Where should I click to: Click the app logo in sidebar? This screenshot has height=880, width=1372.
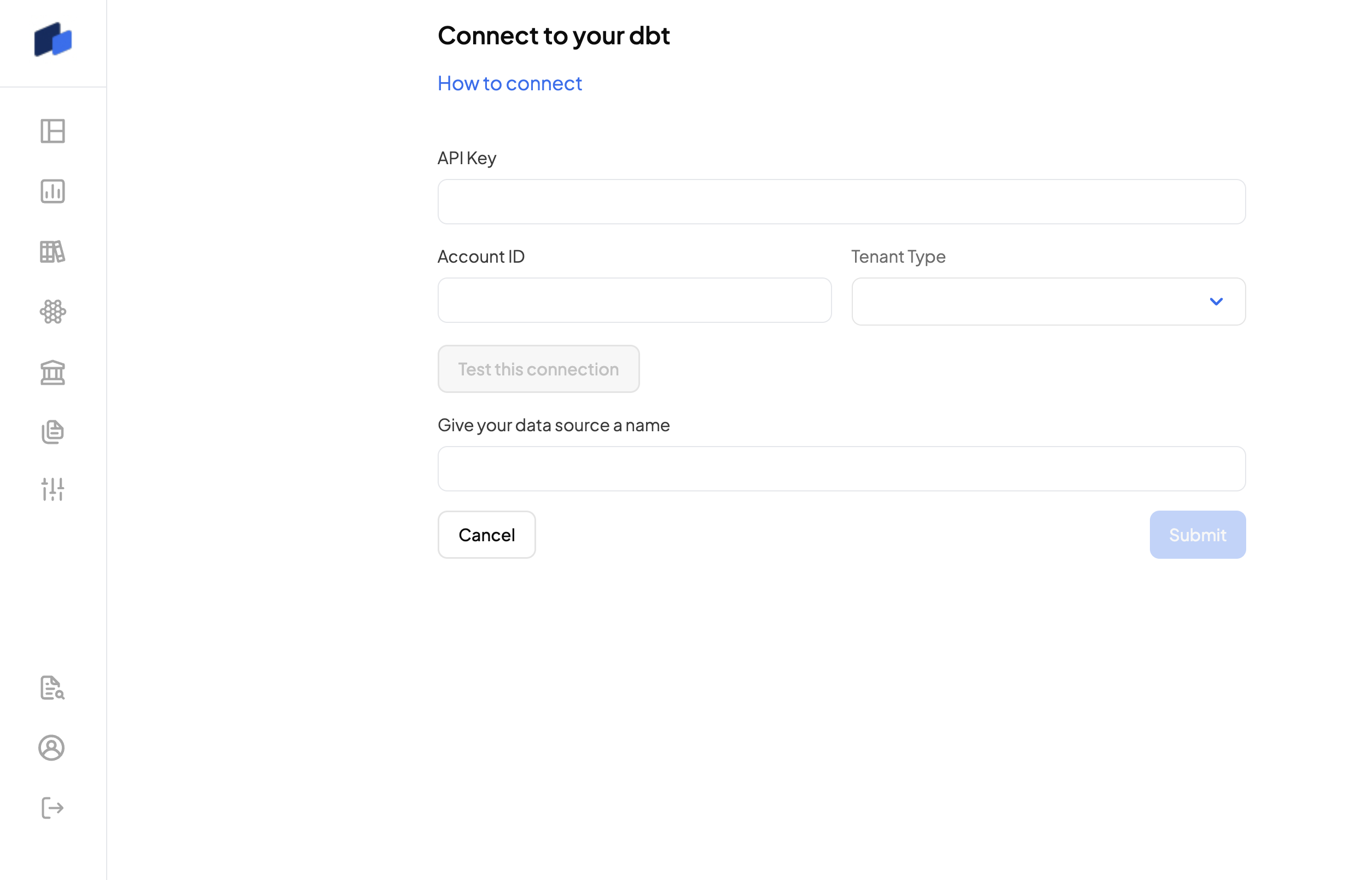[53, 40]
